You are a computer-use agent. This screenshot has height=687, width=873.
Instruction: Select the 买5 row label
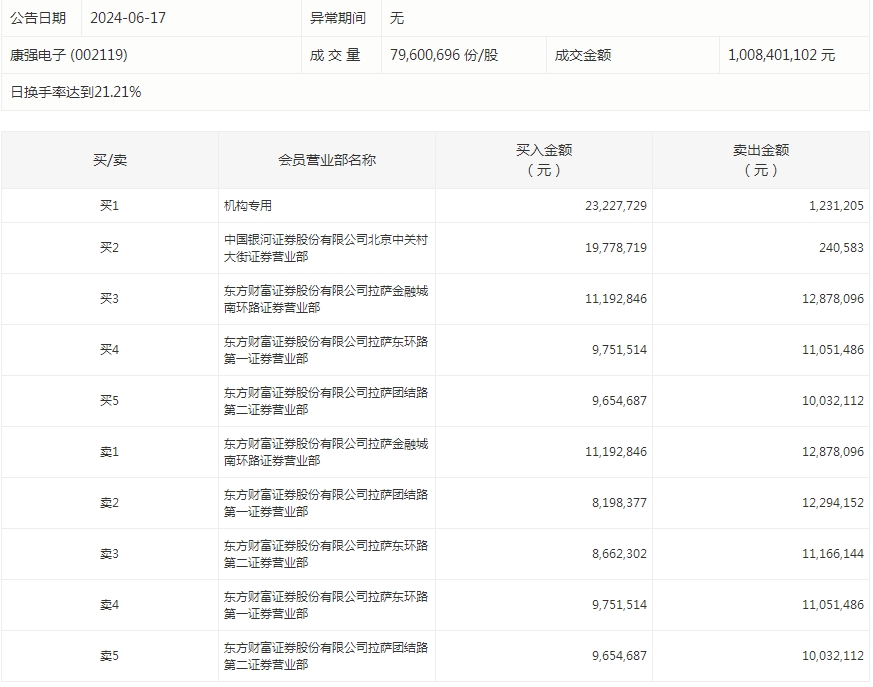pyautogui.click(x=110, y=401)
